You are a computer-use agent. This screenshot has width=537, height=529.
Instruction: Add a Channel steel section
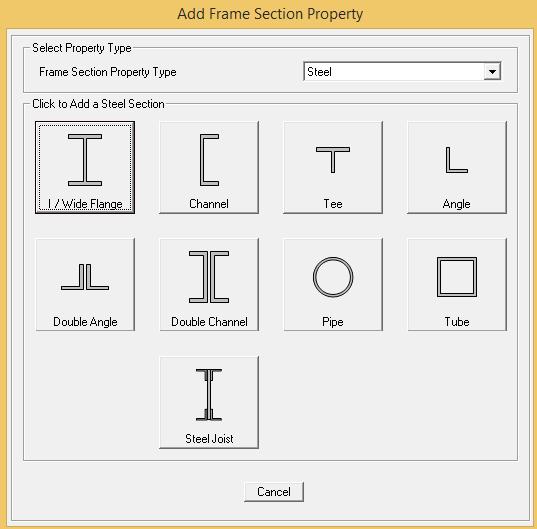(x=209, y=167)
